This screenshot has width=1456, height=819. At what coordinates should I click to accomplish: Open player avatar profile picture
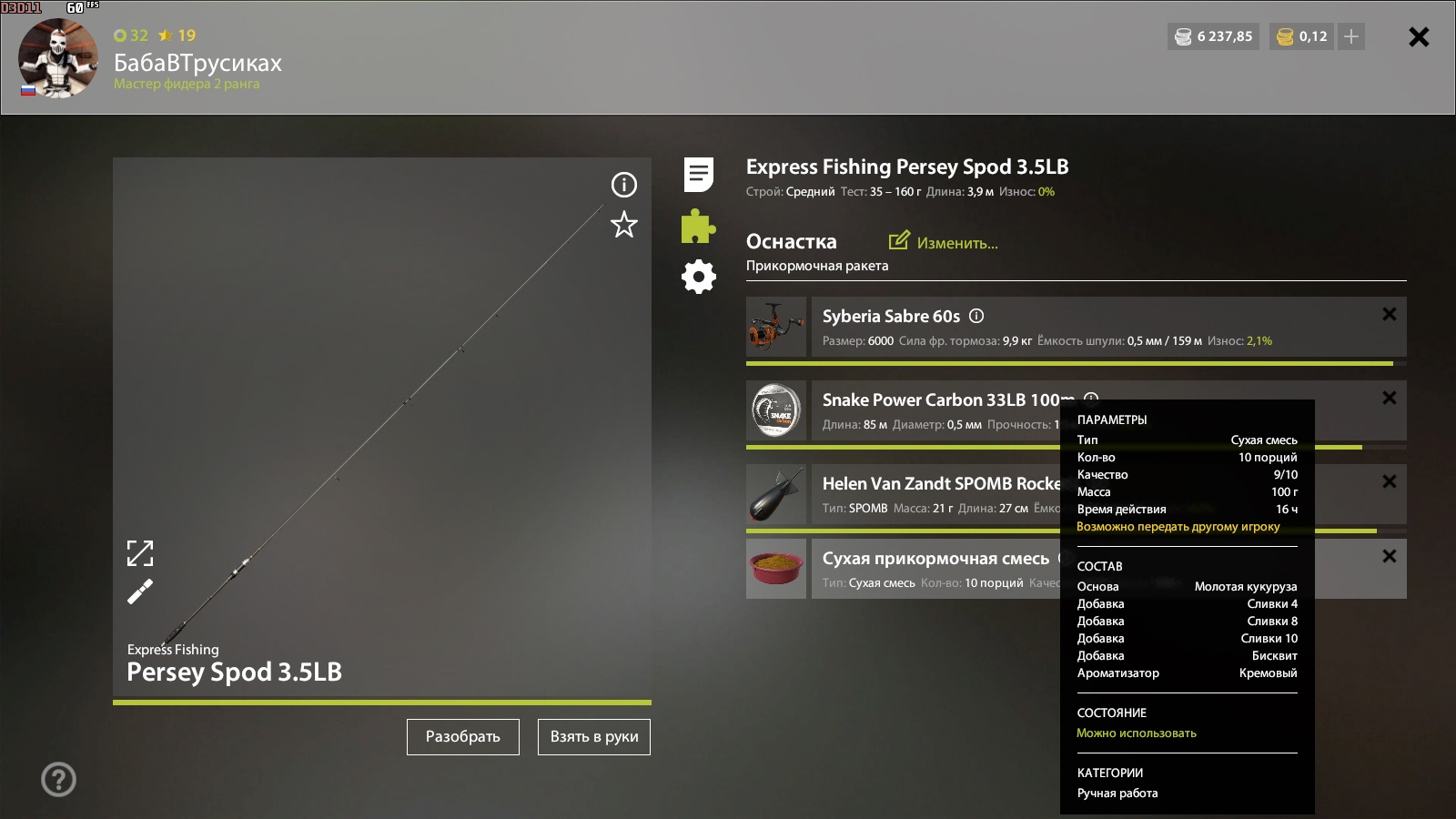pos(58,58)
